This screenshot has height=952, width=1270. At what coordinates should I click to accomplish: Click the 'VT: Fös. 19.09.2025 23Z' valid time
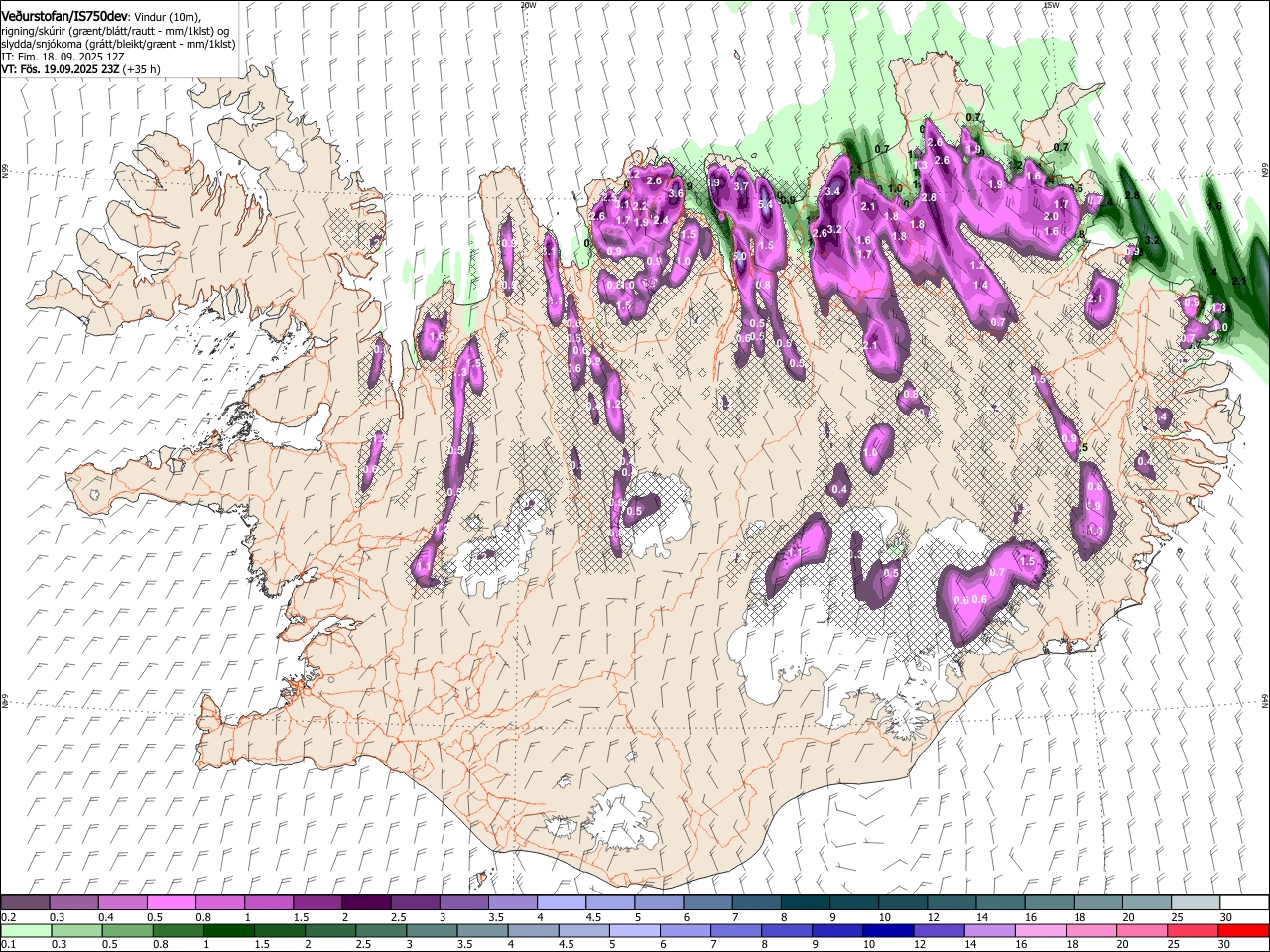click(x=61, y=69)
